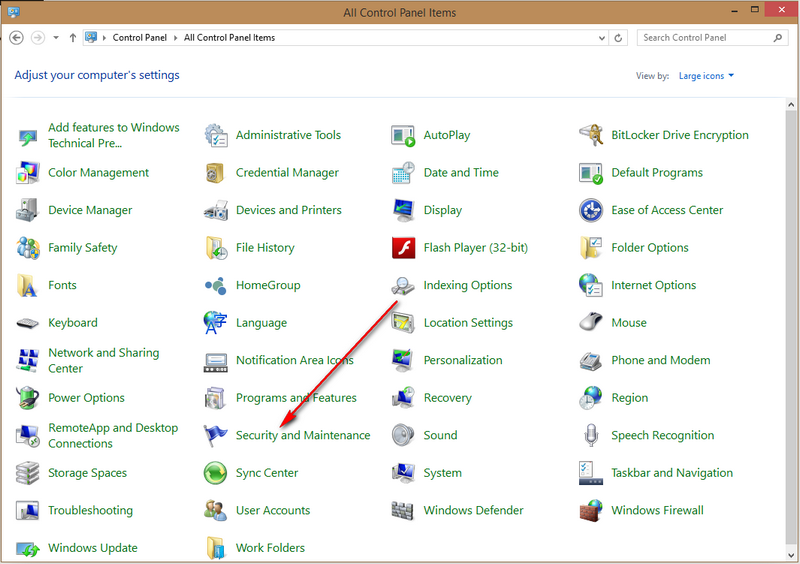Click the Refresh button beside address bar

[619, 38]
